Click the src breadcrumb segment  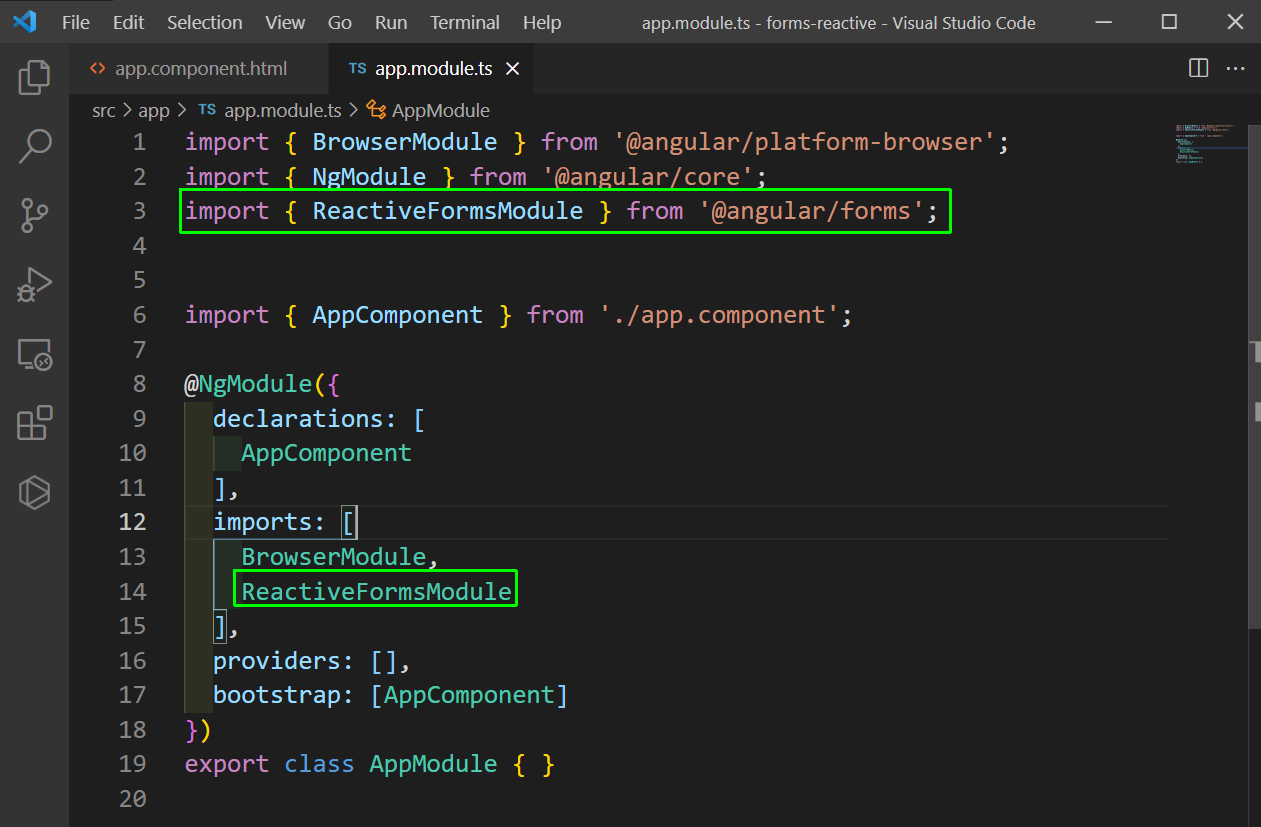tap(104, 110)
